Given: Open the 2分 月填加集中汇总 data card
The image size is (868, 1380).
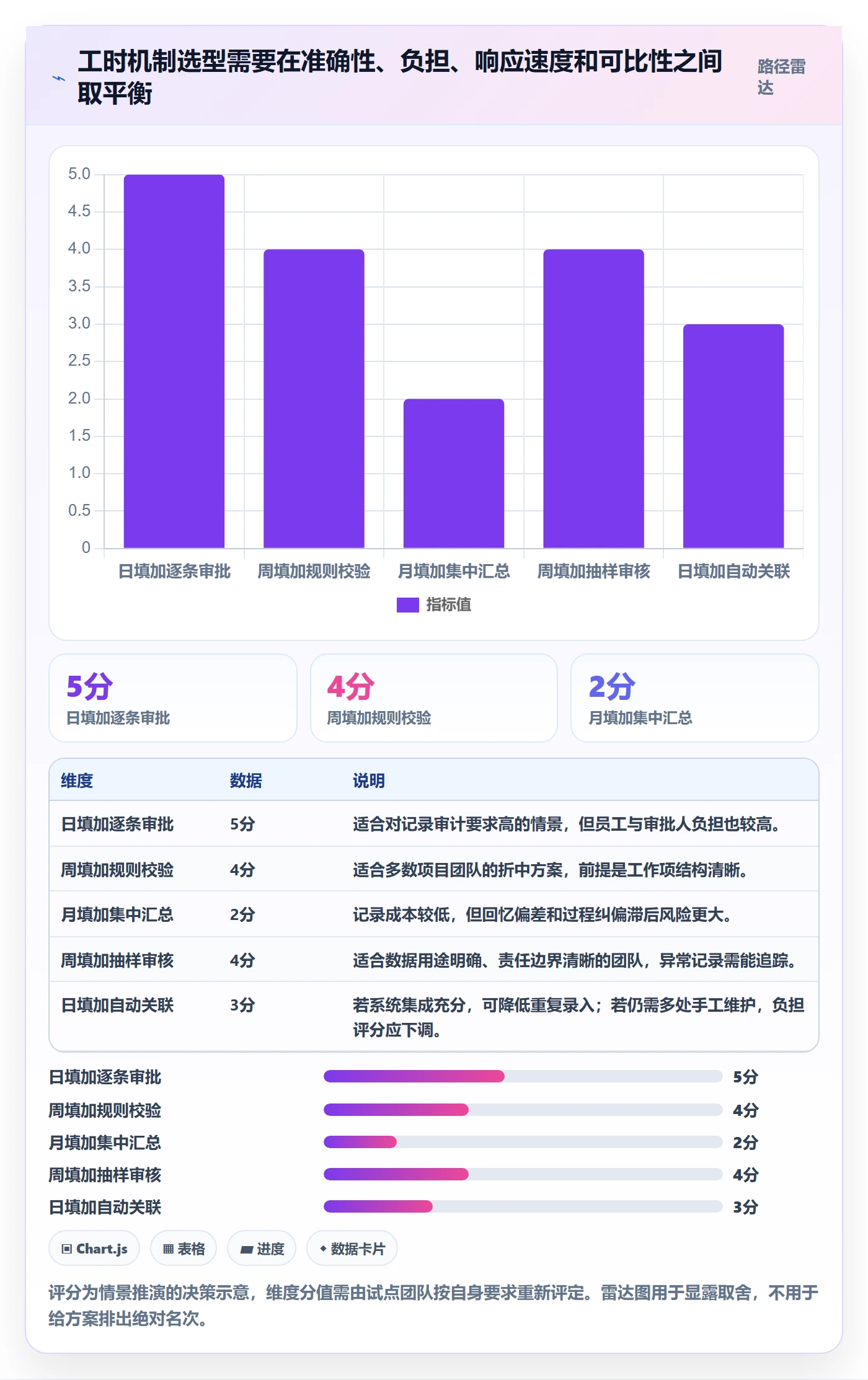Looking at the screenshot, I should [x=695, y=698].
